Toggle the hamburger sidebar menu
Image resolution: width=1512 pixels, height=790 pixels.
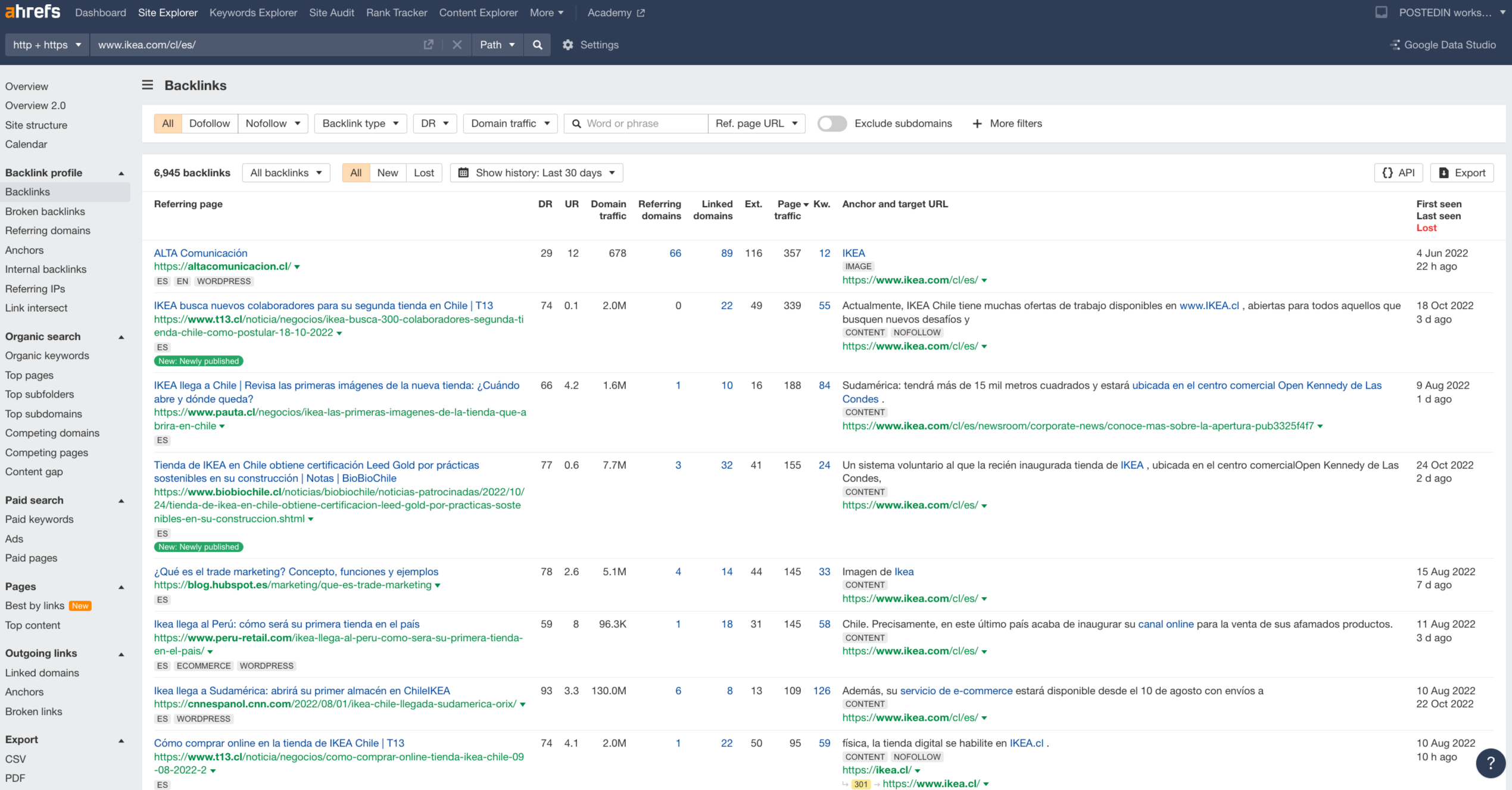[147, 85]
